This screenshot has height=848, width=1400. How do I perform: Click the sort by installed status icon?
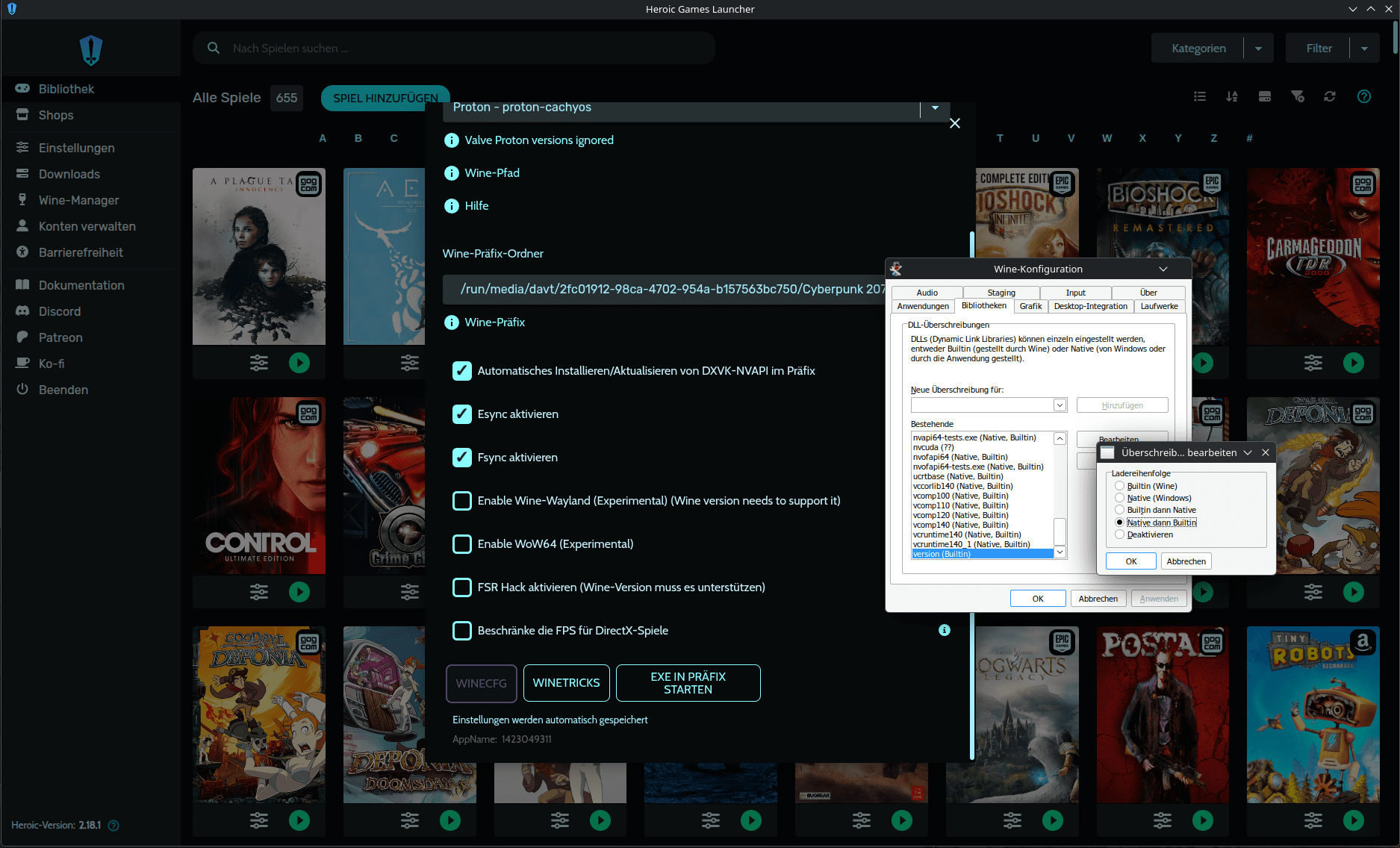point(1265,96)
